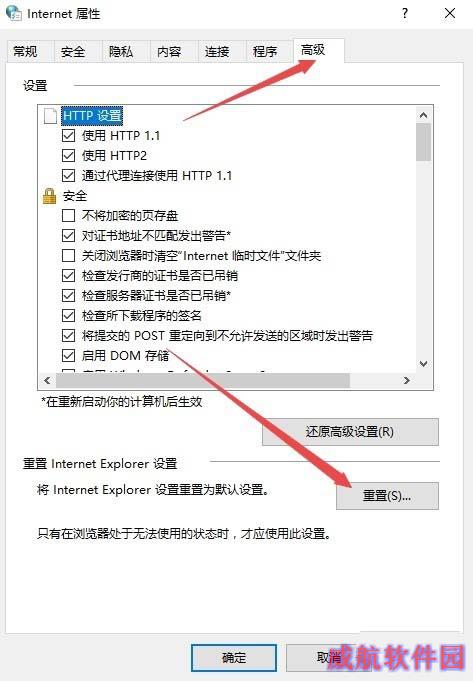Click the settings list scroll down arrow
473x681 pixels.
point(423,364)
